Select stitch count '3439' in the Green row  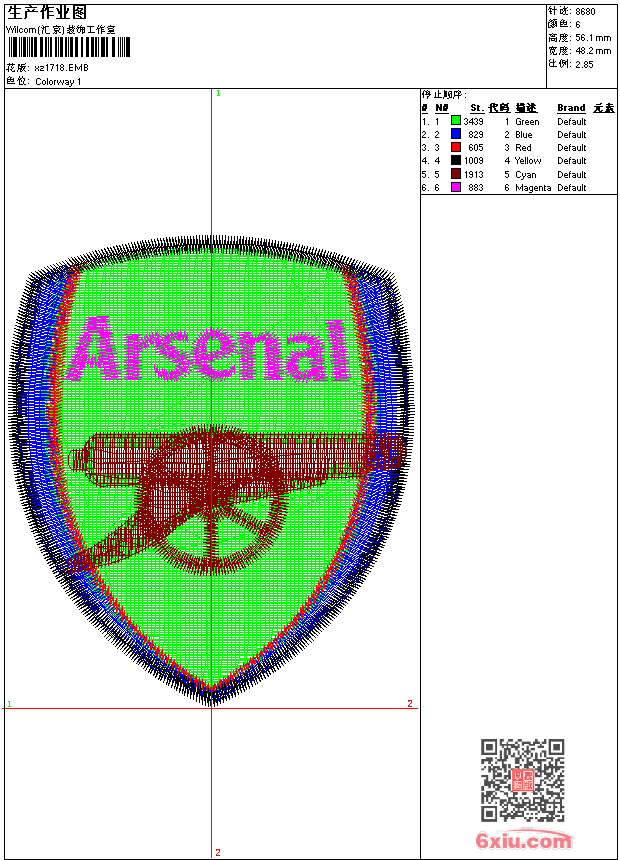click(474, 122)
